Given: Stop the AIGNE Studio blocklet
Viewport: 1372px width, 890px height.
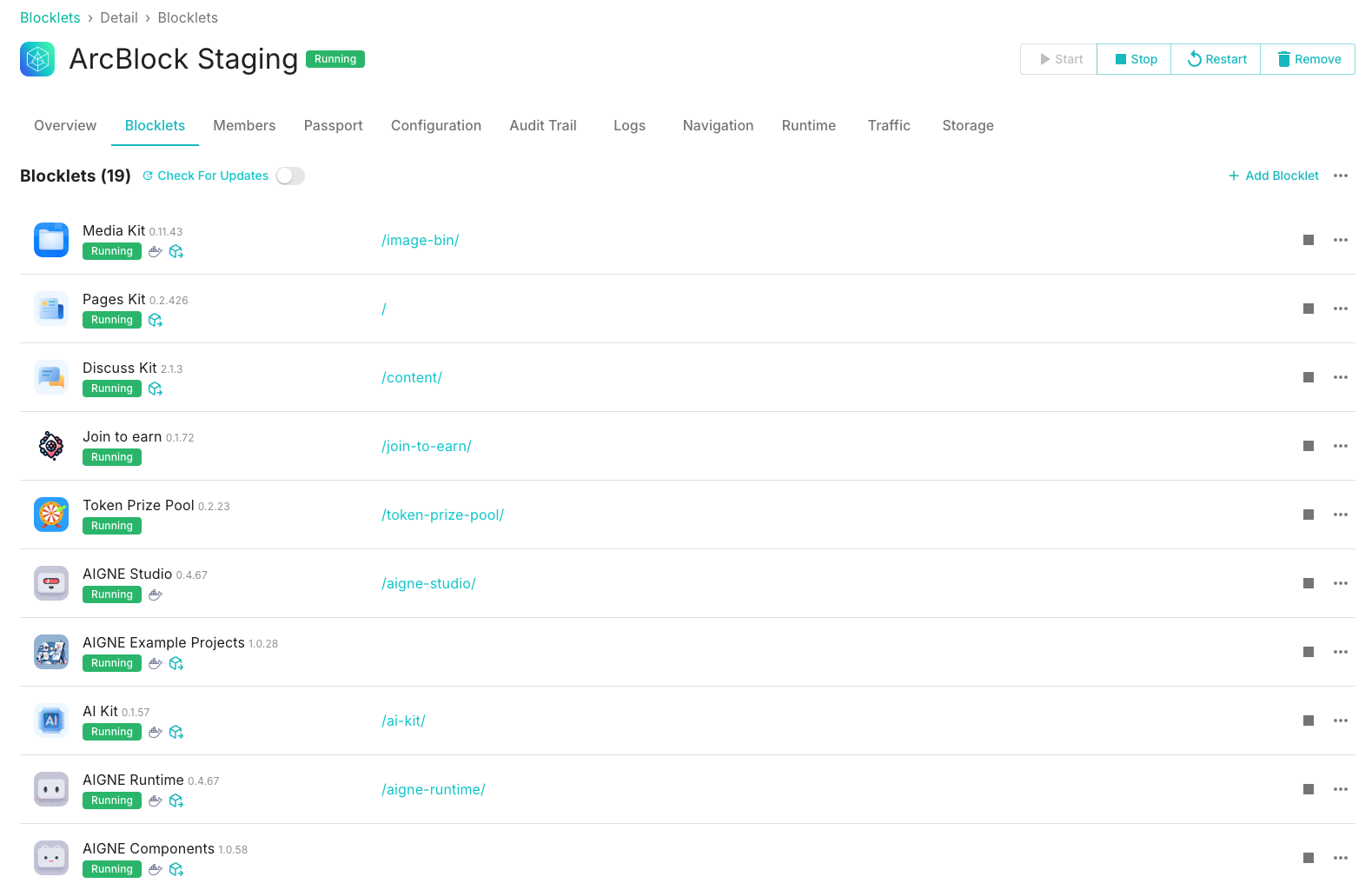Looking at the screenshot, I should [x=1309, y=583].
